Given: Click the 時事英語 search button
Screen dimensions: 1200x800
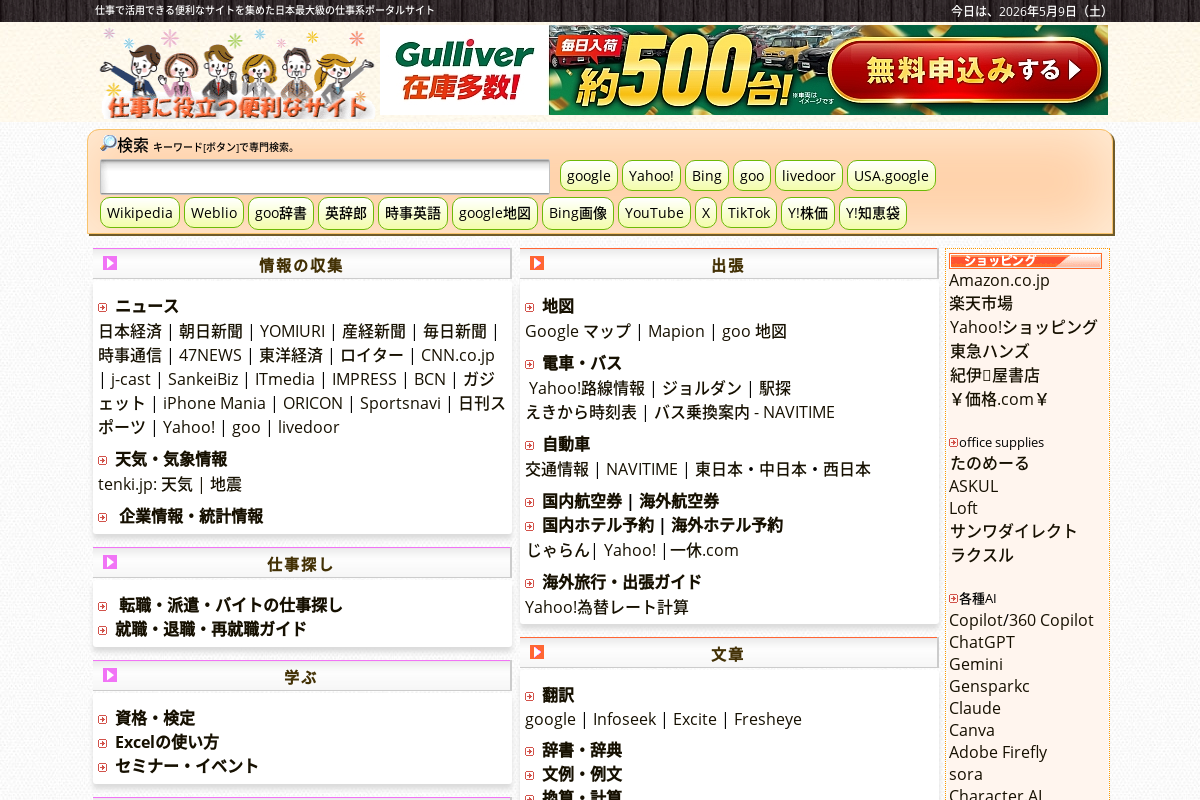Looking at the screenshot, I should (x=413, y=213).
